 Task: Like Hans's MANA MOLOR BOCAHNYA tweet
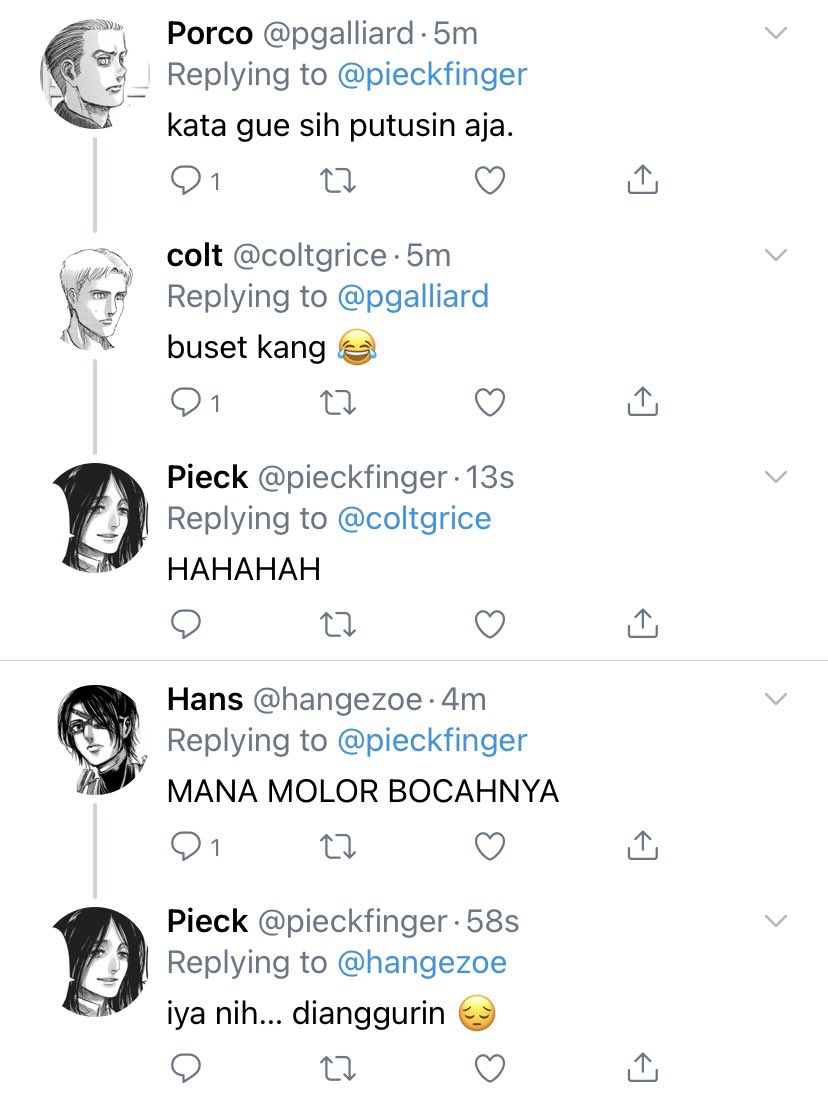click(x=490, y=846)
